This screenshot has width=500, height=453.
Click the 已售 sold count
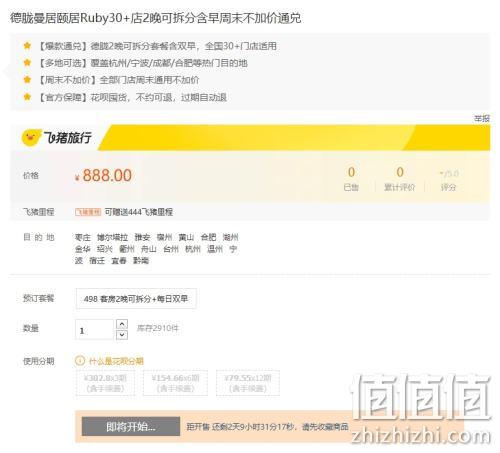click(x=351, y=179)
